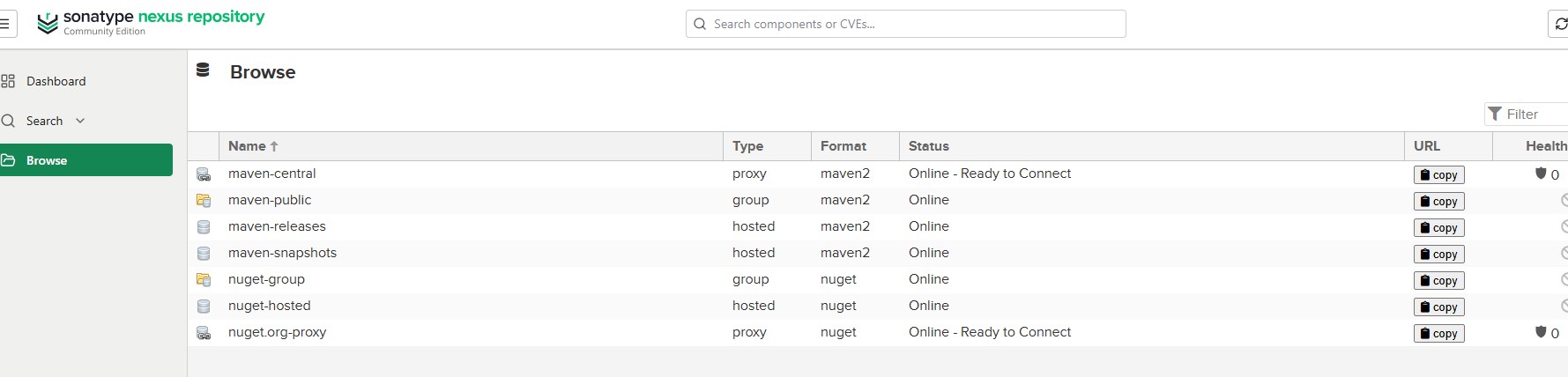Click the Dashboard sidebar icon
Image resolution: width=1568 pixels, height=377 pixels.
pos(8,81)
